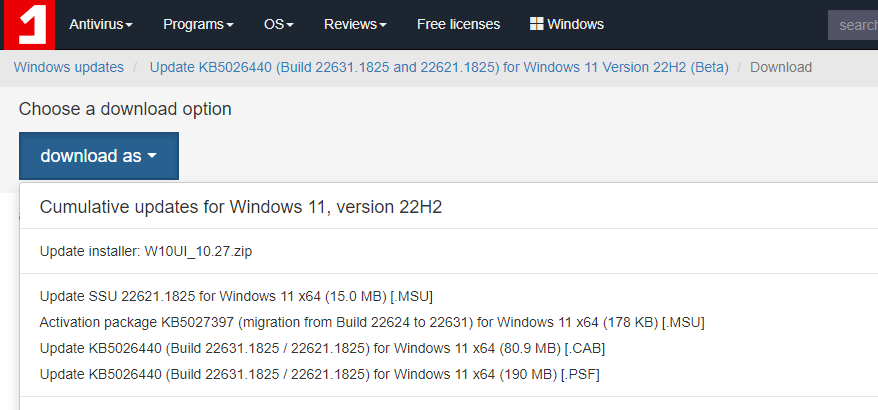Download KB5026440 190 MB PSF file

pyautogui.click(x=320, y=374)
